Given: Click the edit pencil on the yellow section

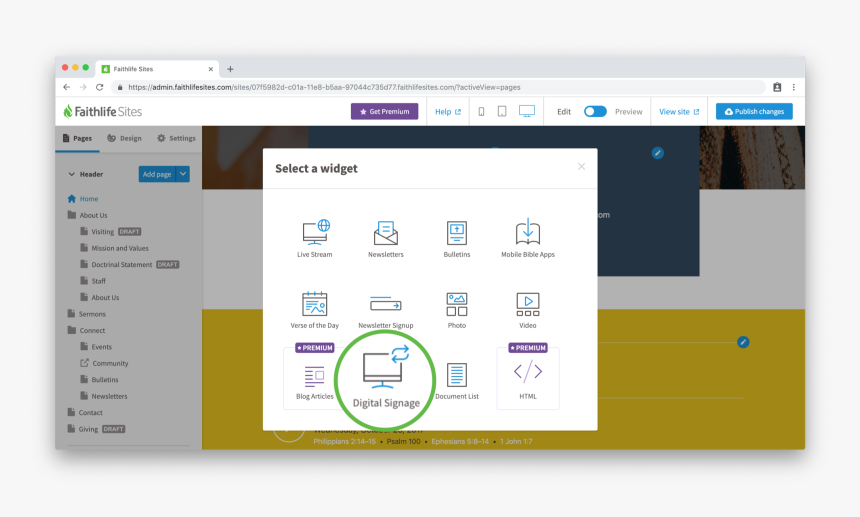Looking at the screenshot, I should (743, 342).
